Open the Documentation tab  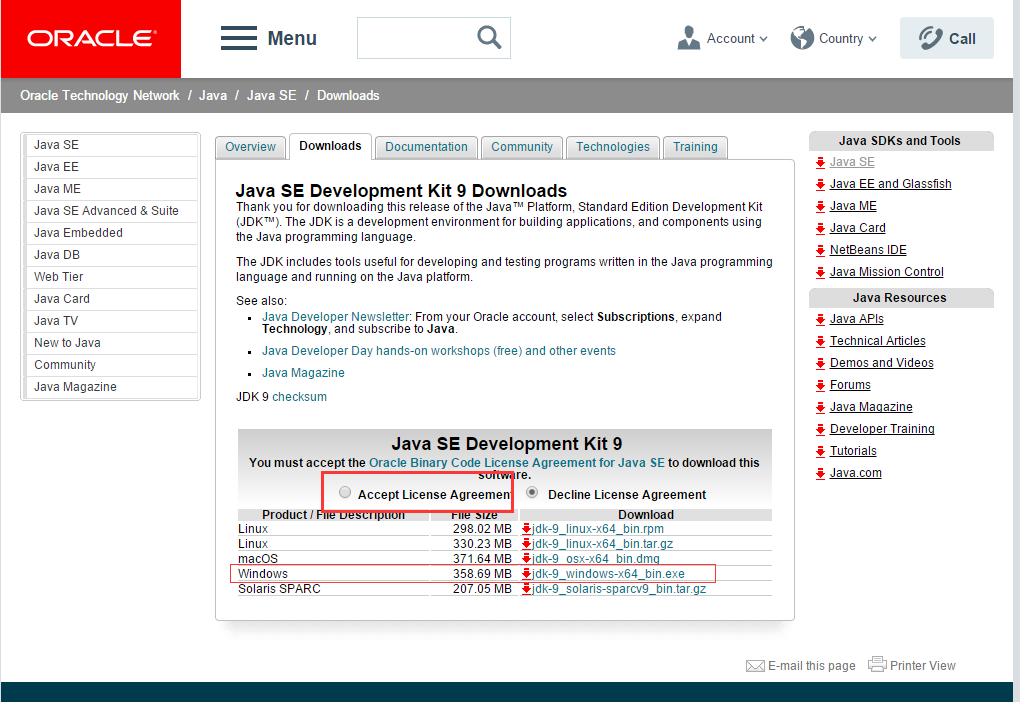click(426, 147)
